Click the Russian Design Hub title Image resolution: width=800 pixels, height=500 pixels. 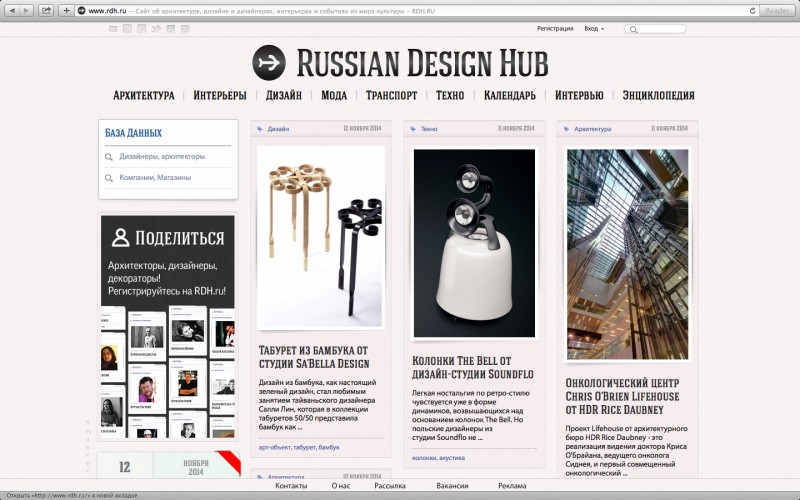click(x=422, y=63)
